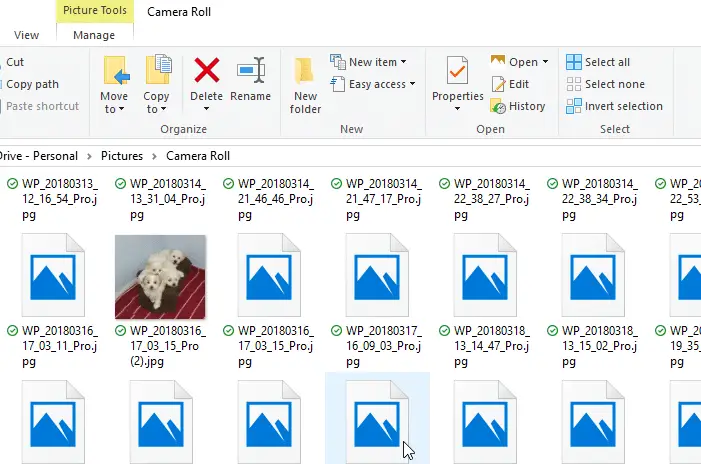
Task: Click the red Delete X icon
Action: 207,70
